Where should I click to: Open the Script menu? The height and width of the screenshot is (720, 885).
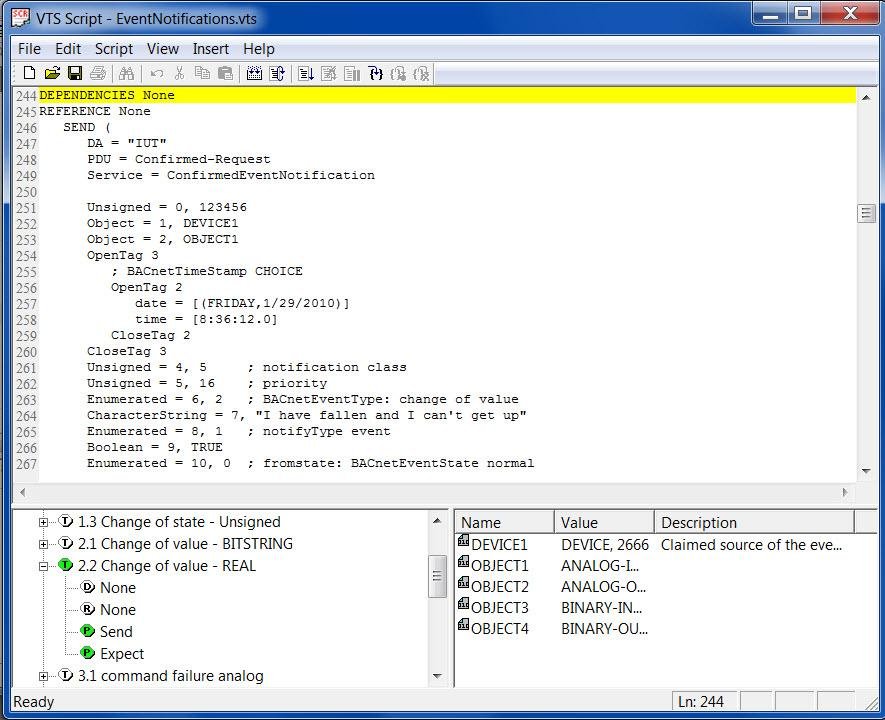(x=113, y=48)
